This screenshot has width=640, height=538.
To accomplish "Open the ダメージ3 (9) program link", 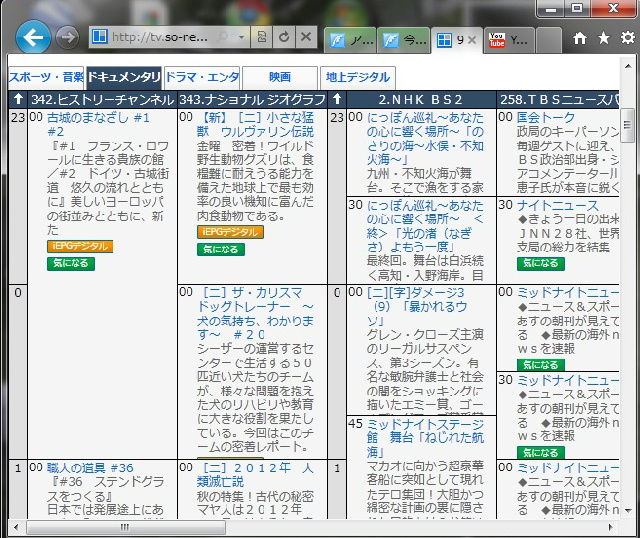I will (417, 306).
